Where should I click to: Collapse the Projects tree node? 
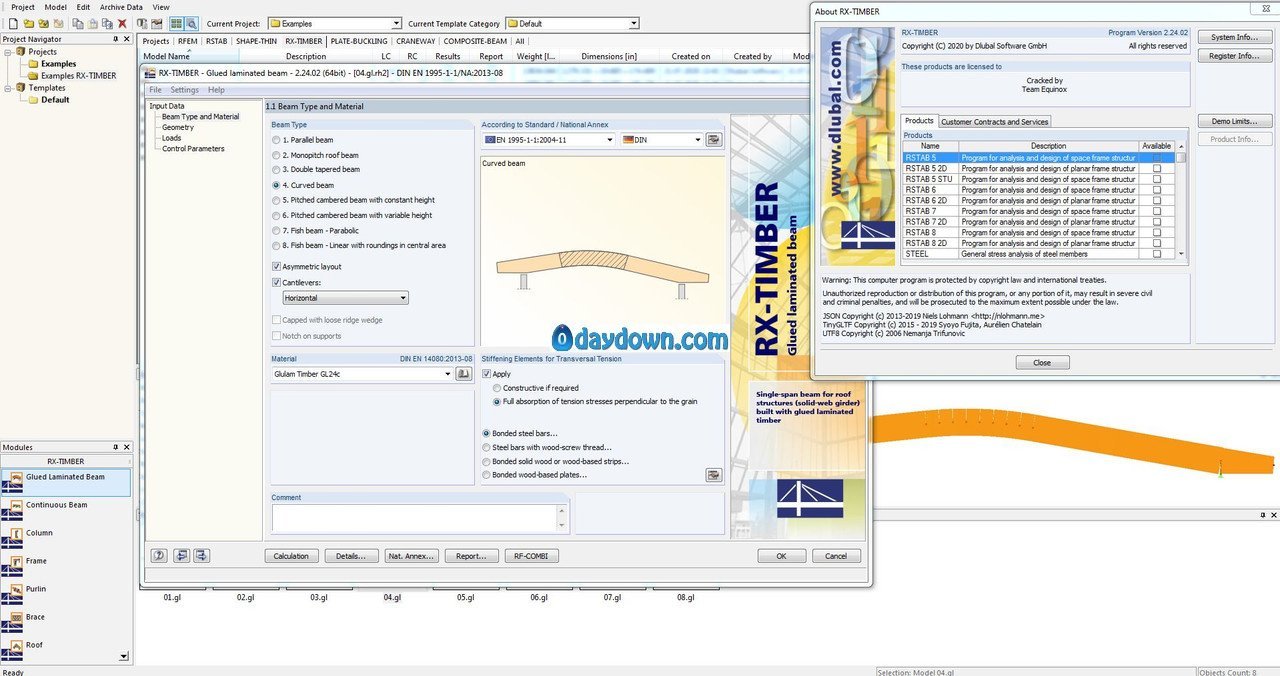(x=8, y=51)
